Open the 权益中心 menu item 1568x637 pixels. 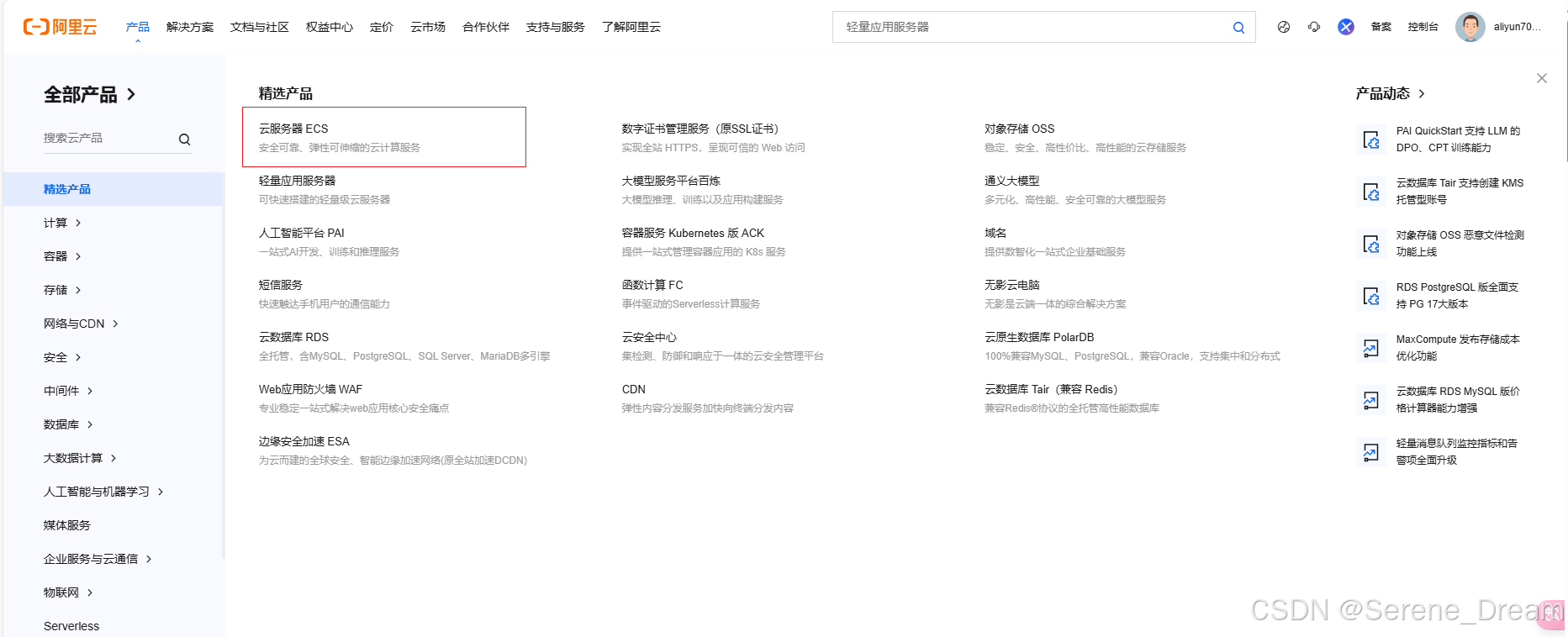[330, 27]
